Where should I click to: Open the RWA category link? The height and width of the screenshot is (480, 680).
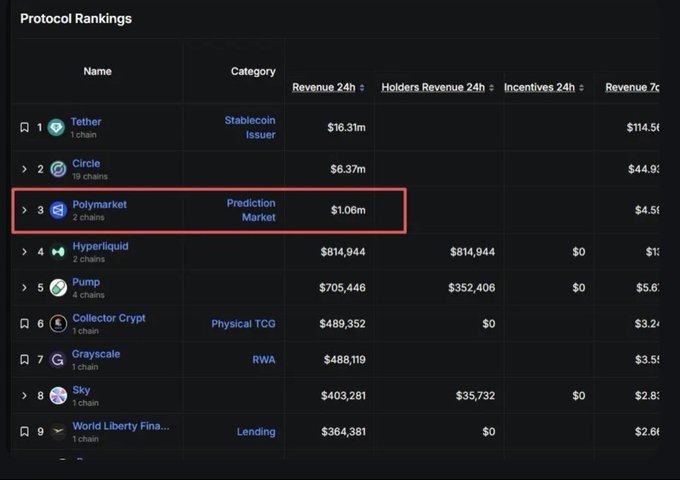(x=264, y=360)
